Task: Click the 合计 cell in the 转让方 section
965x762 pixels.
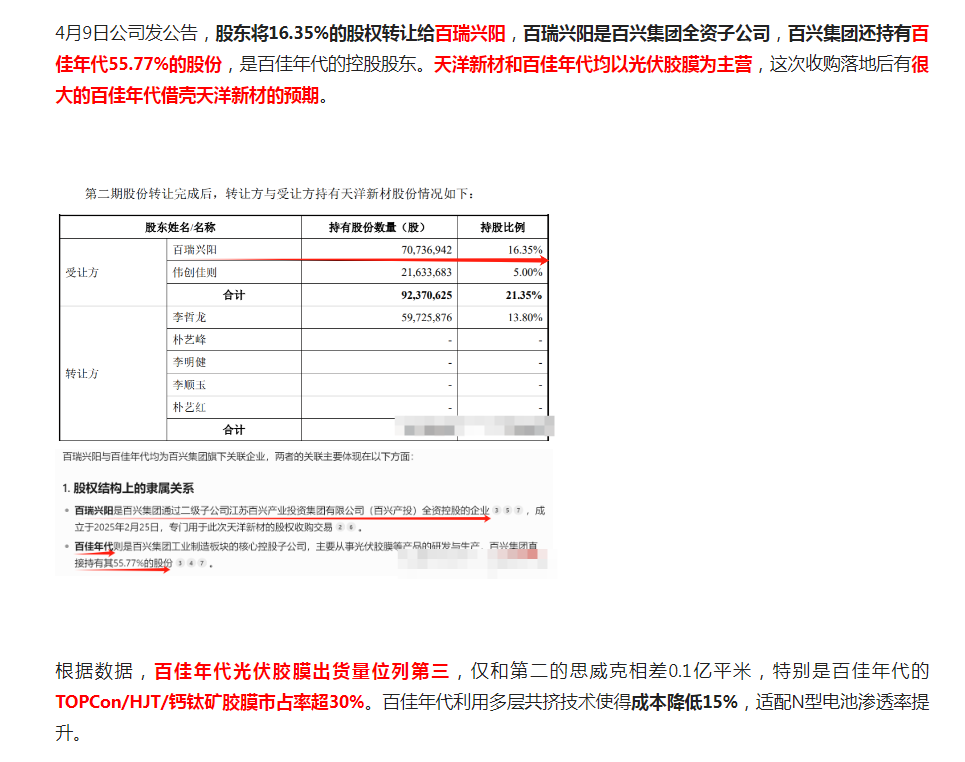Action: [234, 430]
